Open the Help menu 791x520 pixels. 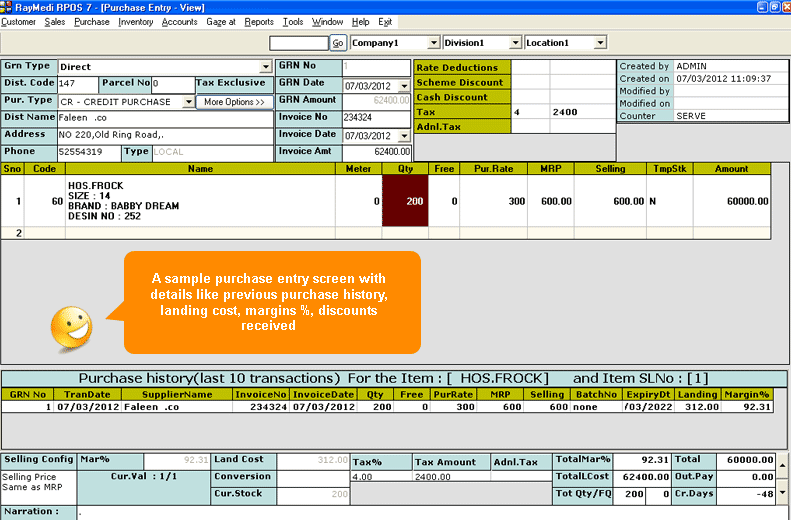coord(360,22)
